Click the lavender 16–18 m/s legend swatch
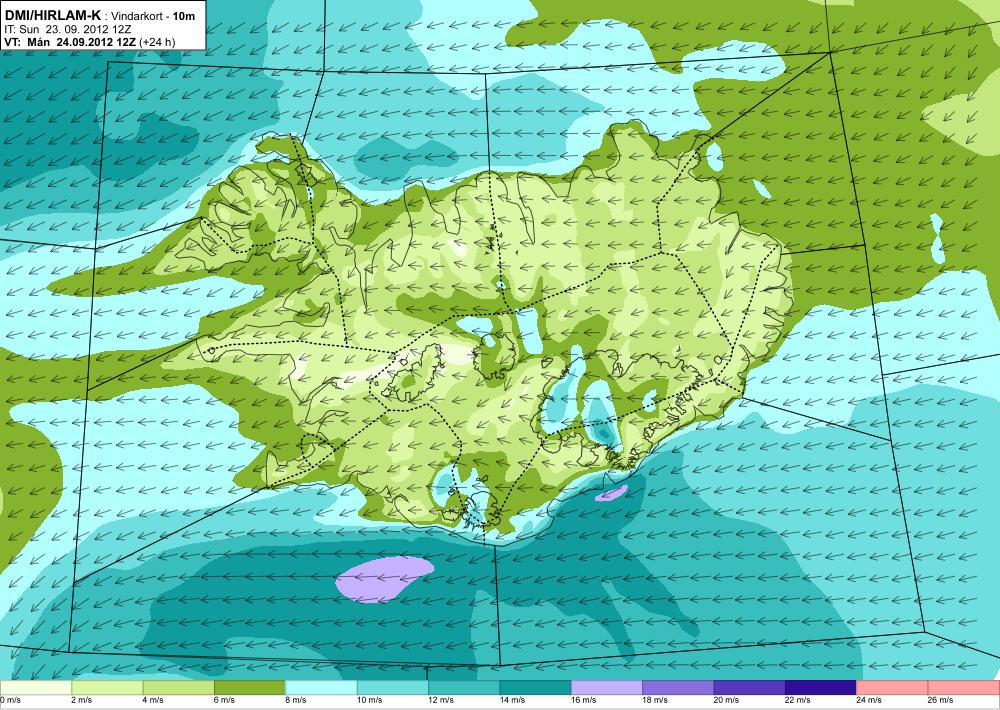This screenshot has width=1000, height=710. click(607, 688)
